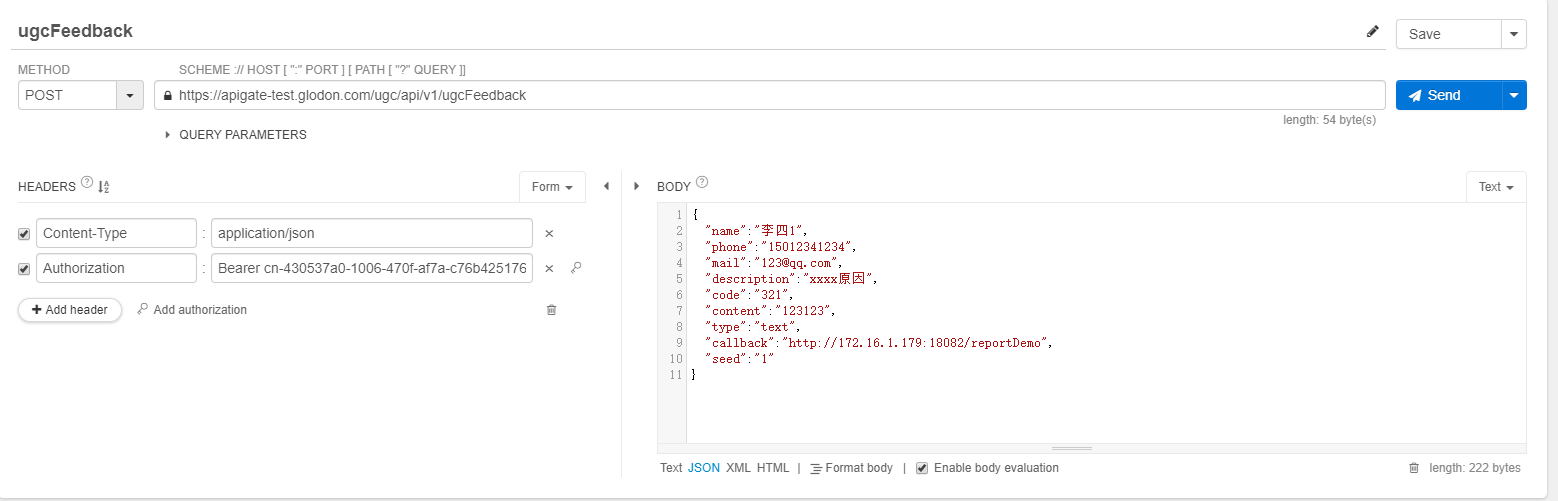Click the Add header button

(70, 310)
